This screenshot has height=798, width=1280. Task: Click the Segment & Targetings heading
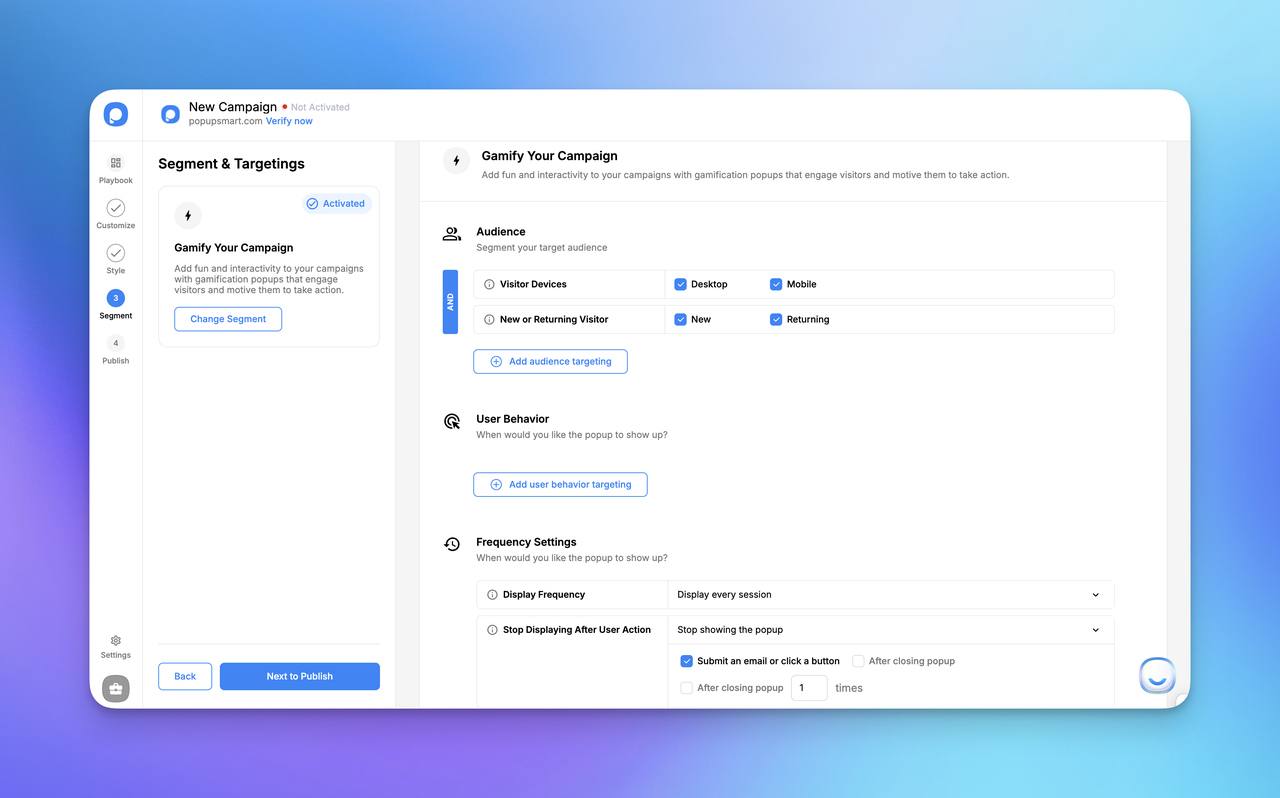[x=231, y=164]
